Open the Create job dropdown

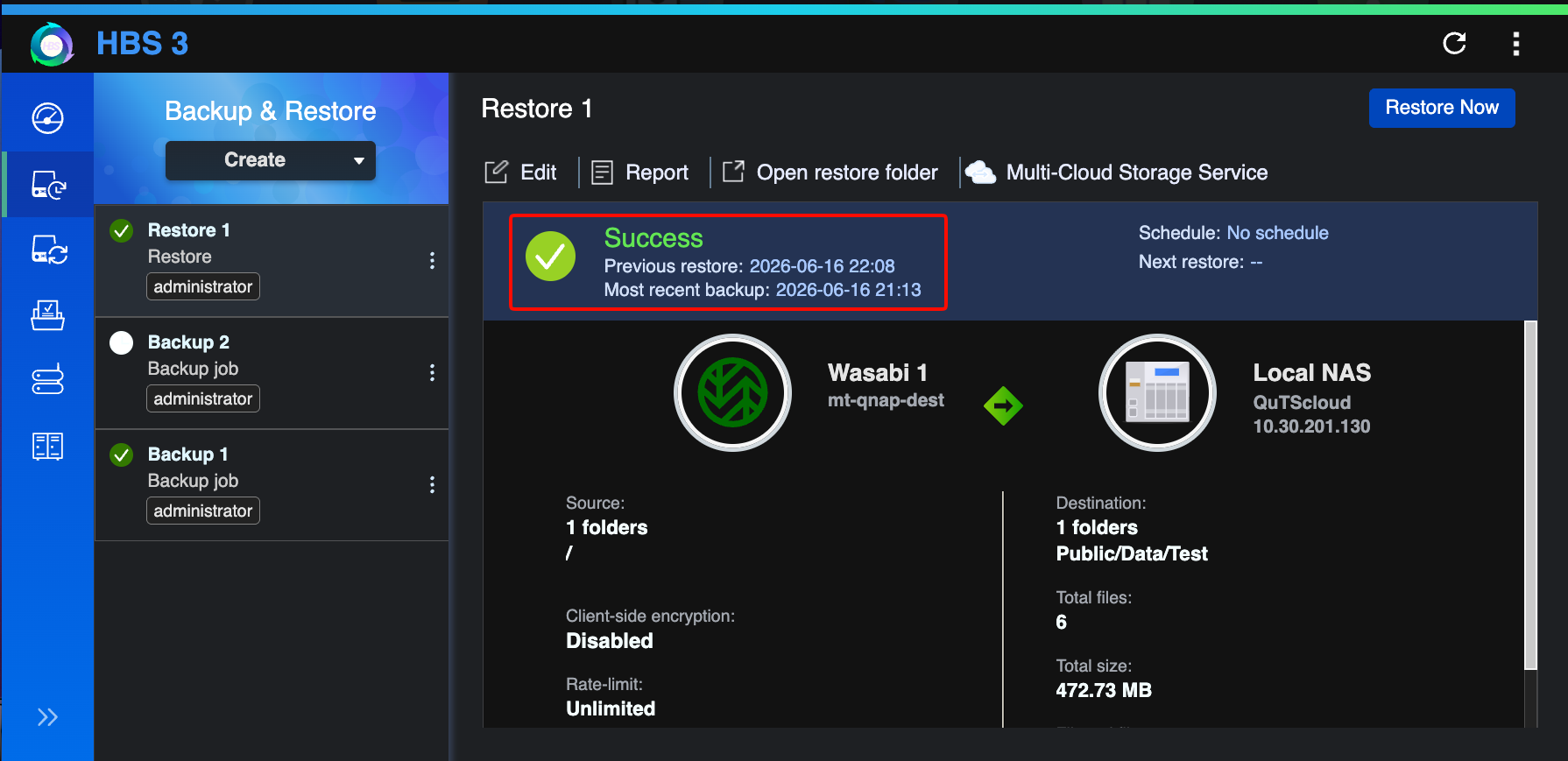[271, 160]
